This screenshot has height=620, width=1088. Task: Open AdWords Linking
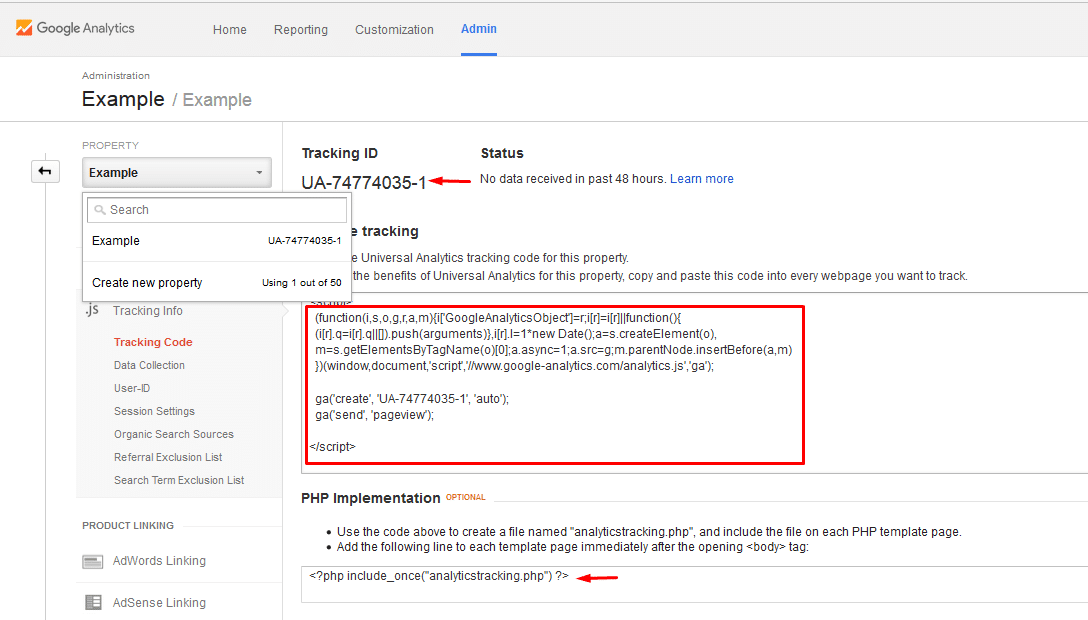point(160,561)
